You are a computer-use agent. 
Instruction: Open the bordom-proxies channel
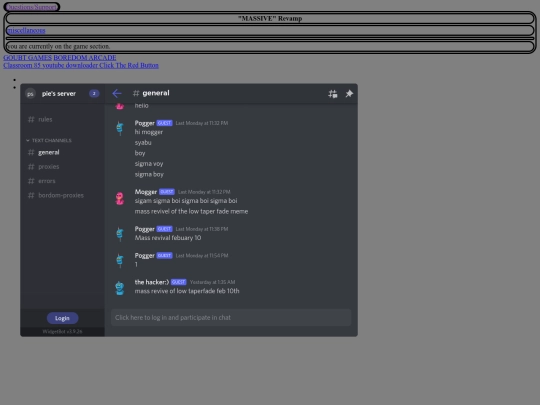tap(62, 195)
